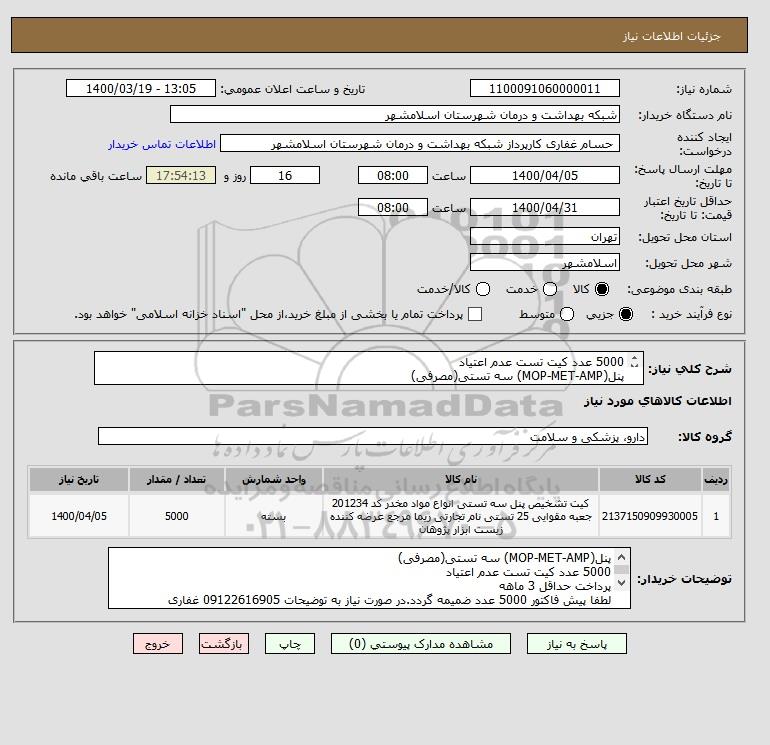The height and width of the screenshot is (745, 770).
Task: Click the response deadline time 08:00 field
Action: pos(393,175)
